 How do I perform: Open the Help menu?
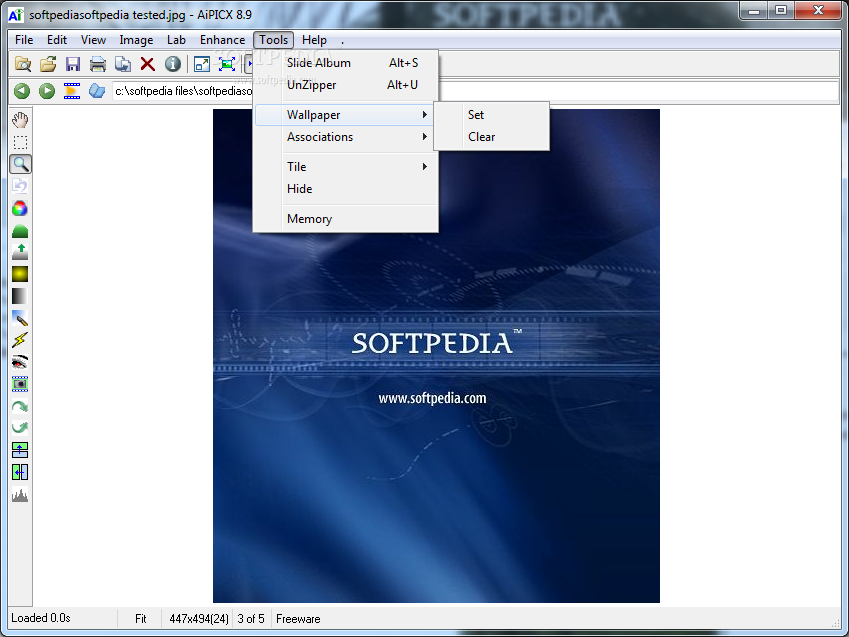[314, 40]
